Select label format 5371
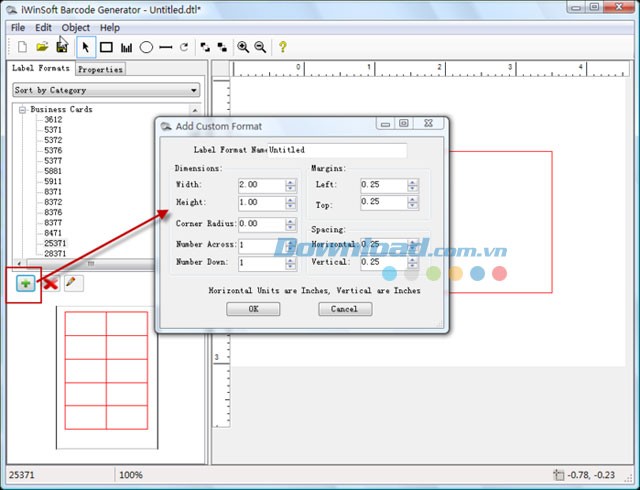This screenshot has height=490, width=640. pos(53,130)
